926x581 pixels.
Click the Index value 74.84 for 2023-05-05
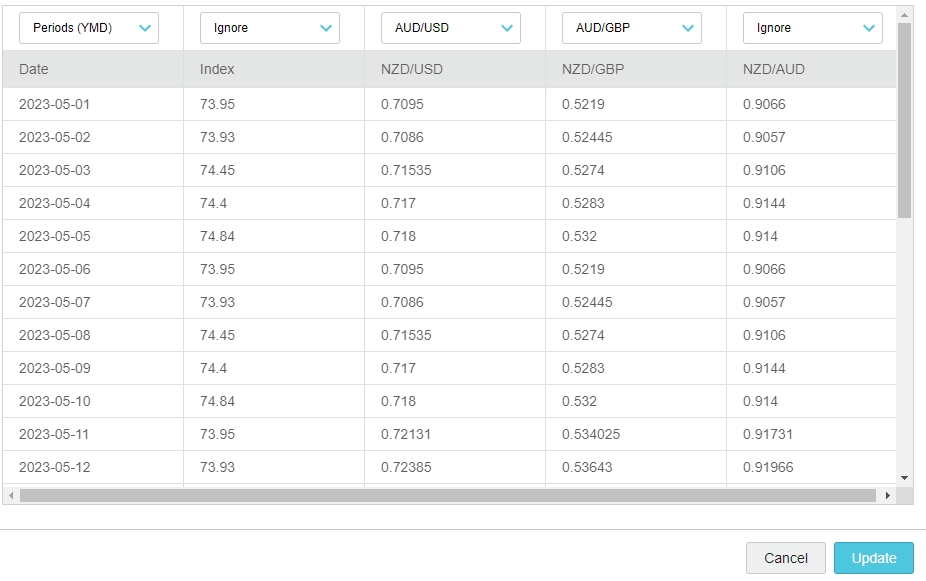(x=273, y=236)
